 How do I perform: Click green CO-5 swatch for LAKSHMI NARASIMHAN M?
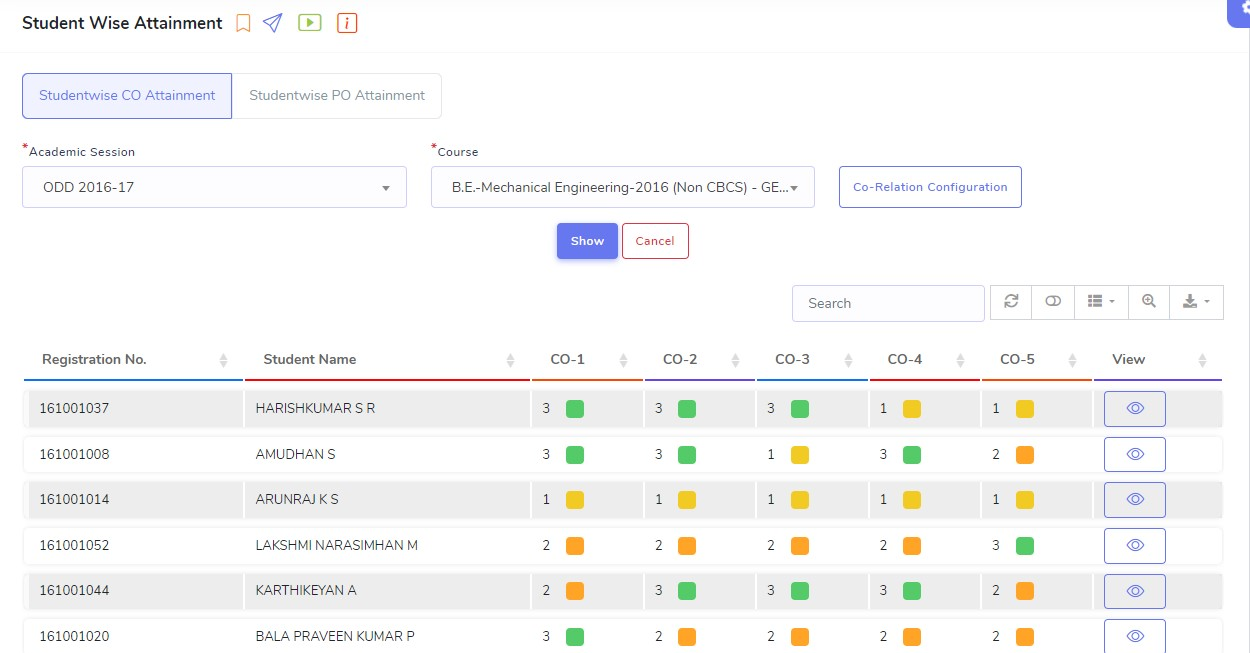(1025, 545)
